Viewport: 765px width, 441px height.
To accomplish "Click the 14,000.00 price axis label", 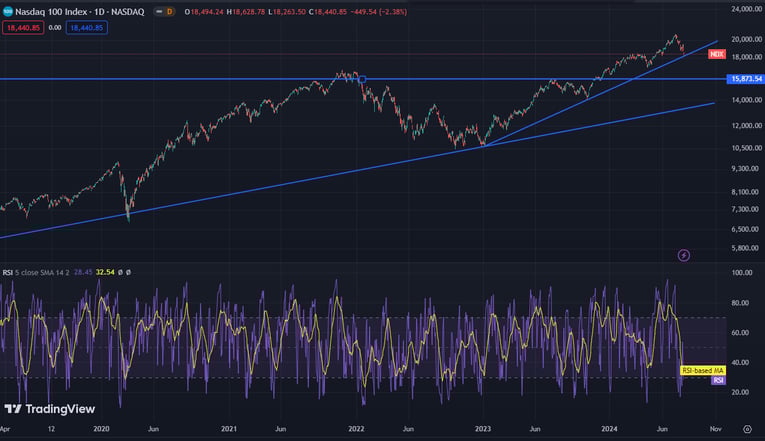I will [746, 100].
